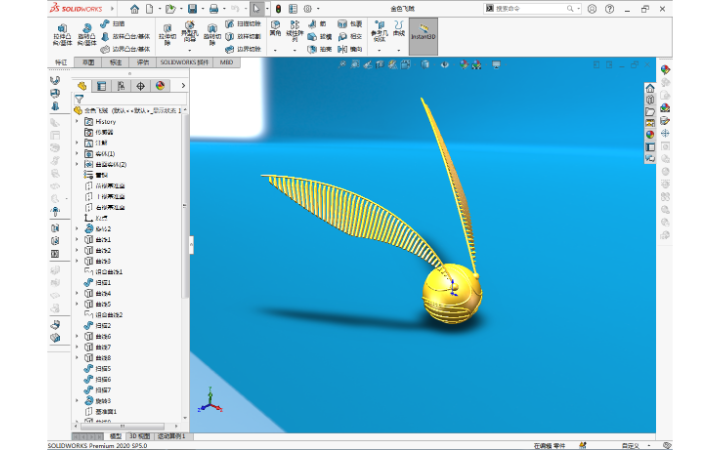Switch to the PropertyManager panel tab

tap(102, 86)
